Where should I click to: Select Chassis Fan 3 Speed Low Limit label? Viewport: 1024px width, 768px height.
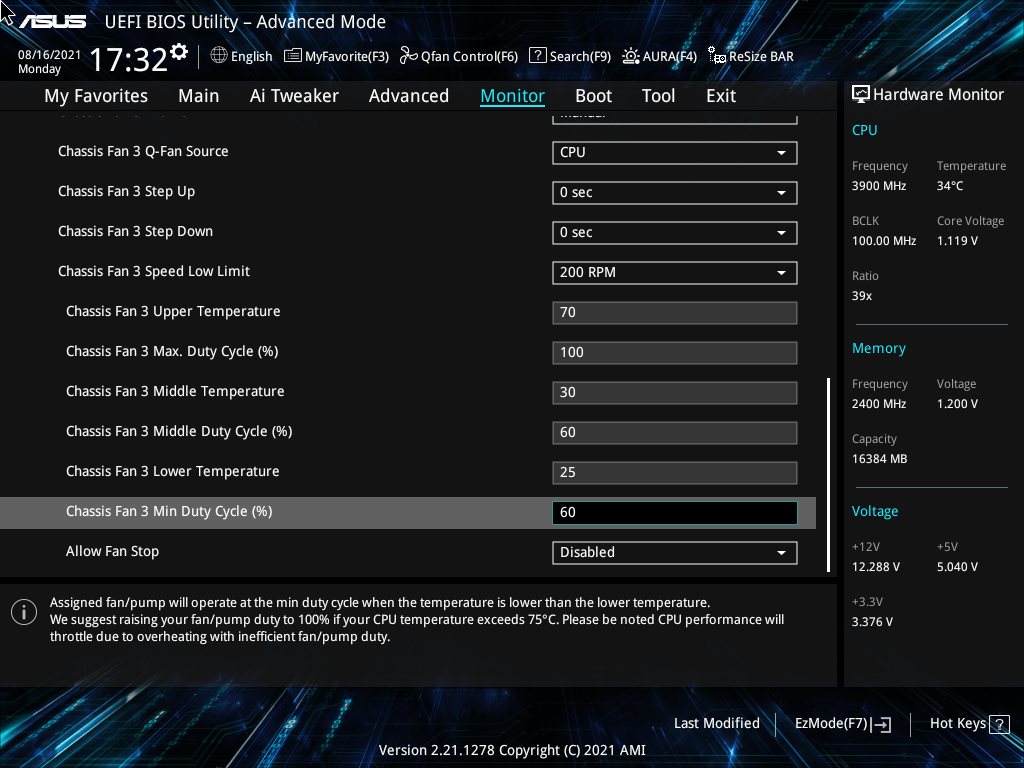point(153,271)
